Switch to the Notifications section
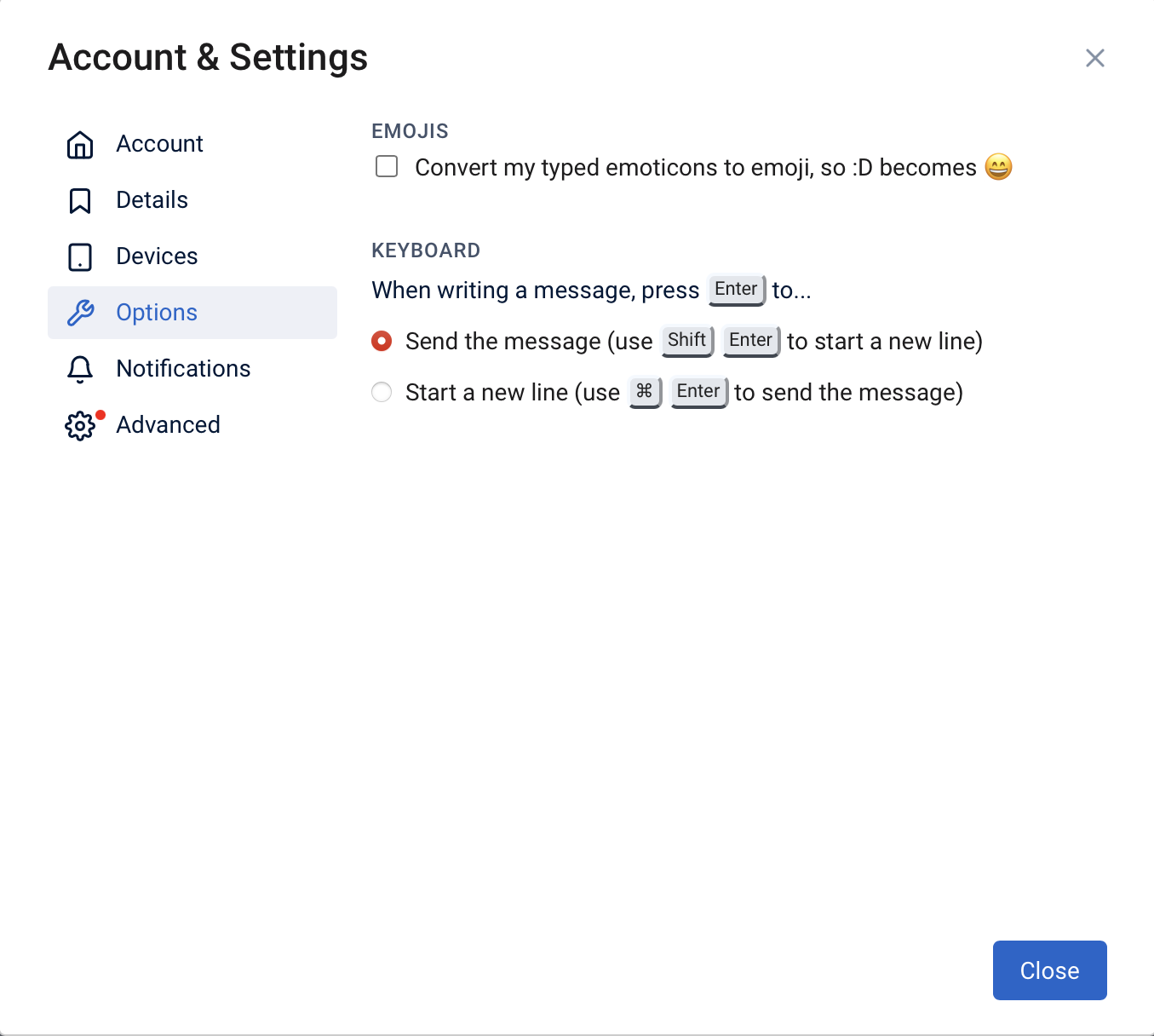 click(183, 369)
